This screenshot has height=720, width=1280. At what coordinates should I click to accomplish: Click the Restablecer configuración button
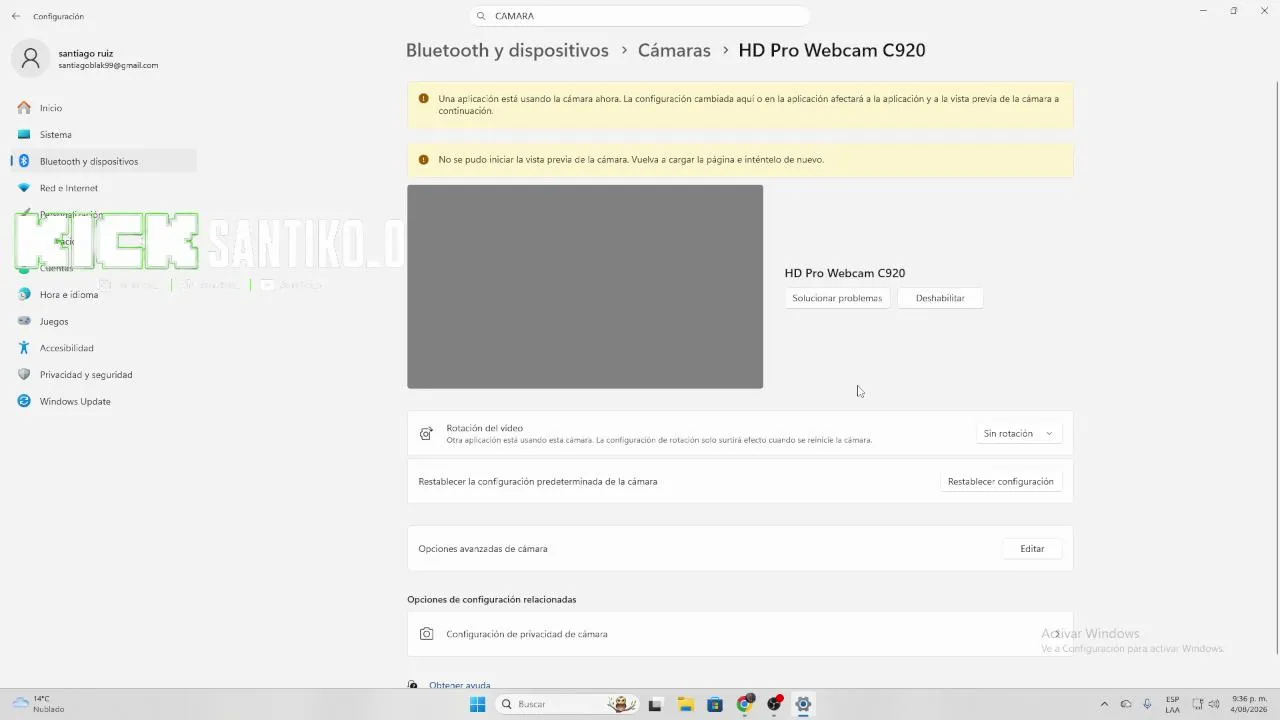[1000, 481]
